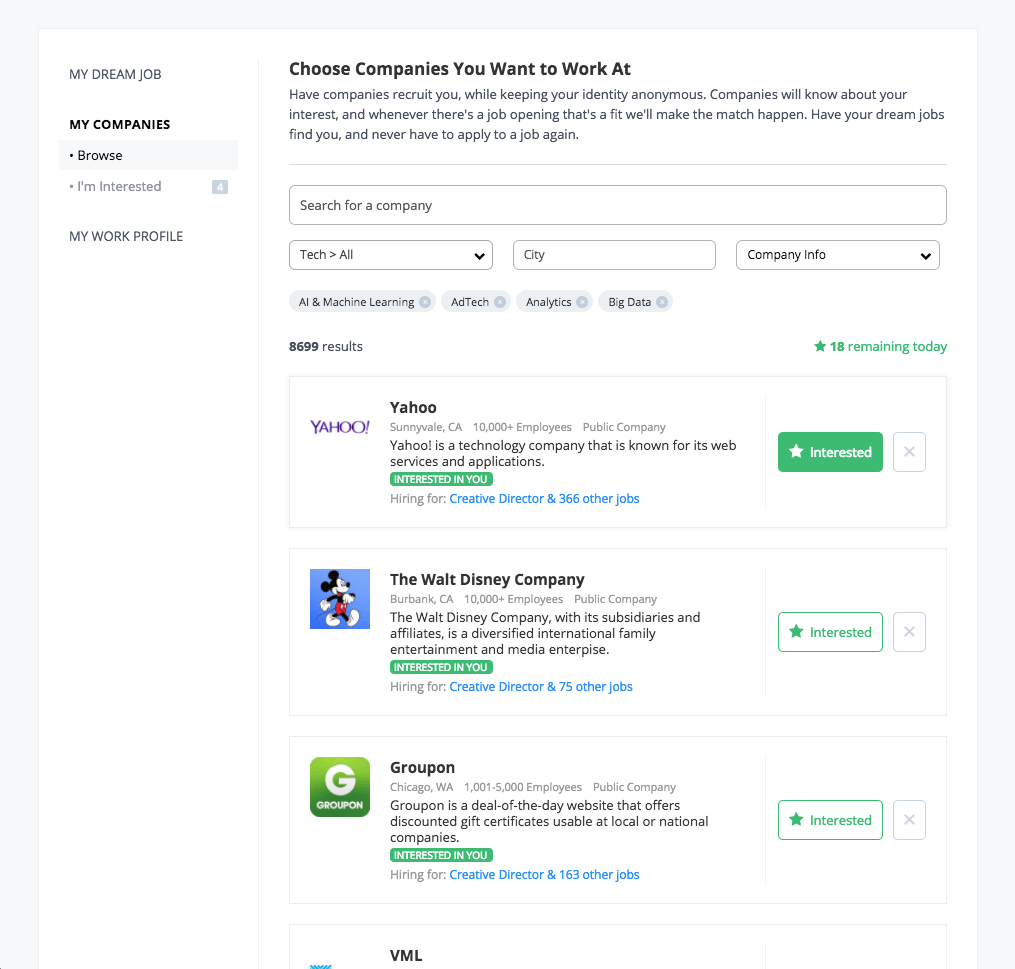Expand the Company Info dropdown
Viewport: 1015px width, 969px height.
(838, 255)
